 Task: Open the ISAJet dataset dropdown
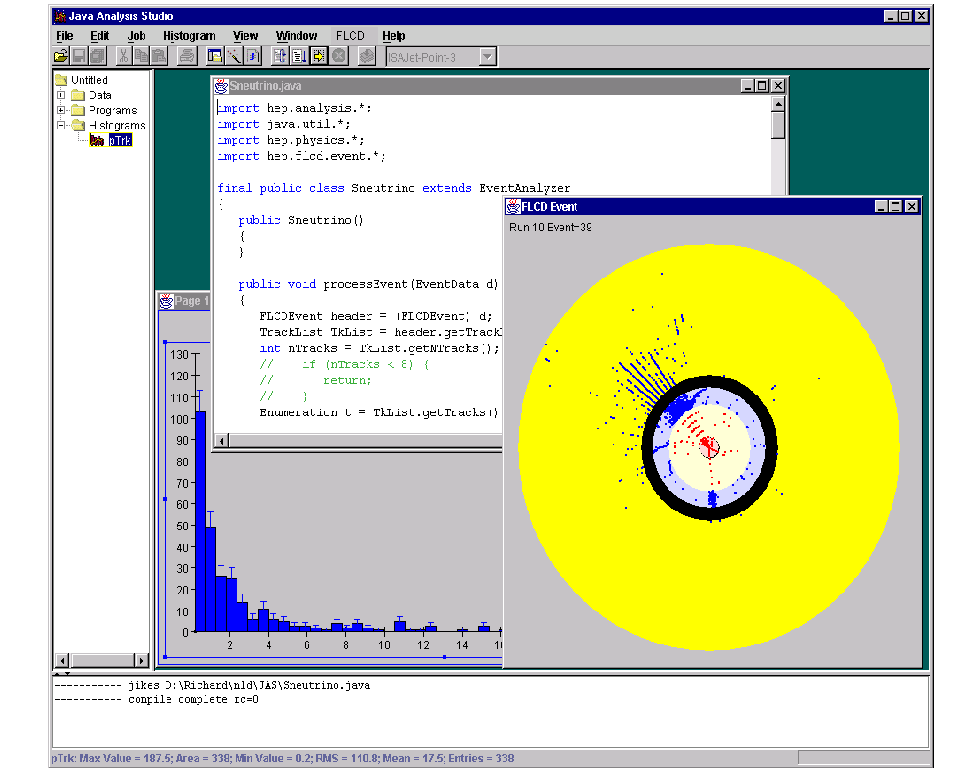pyautogui.click(x=487, y=57)
